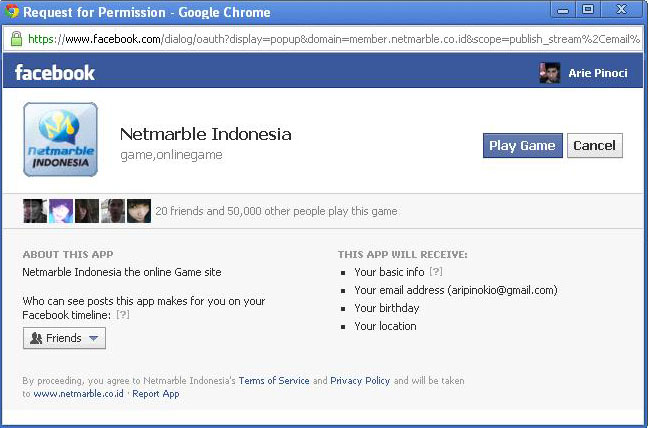The width and height of the screenshot is (648, 428).
Task: Click the third friend avatar thumbnail
Action: coord(87,211)
